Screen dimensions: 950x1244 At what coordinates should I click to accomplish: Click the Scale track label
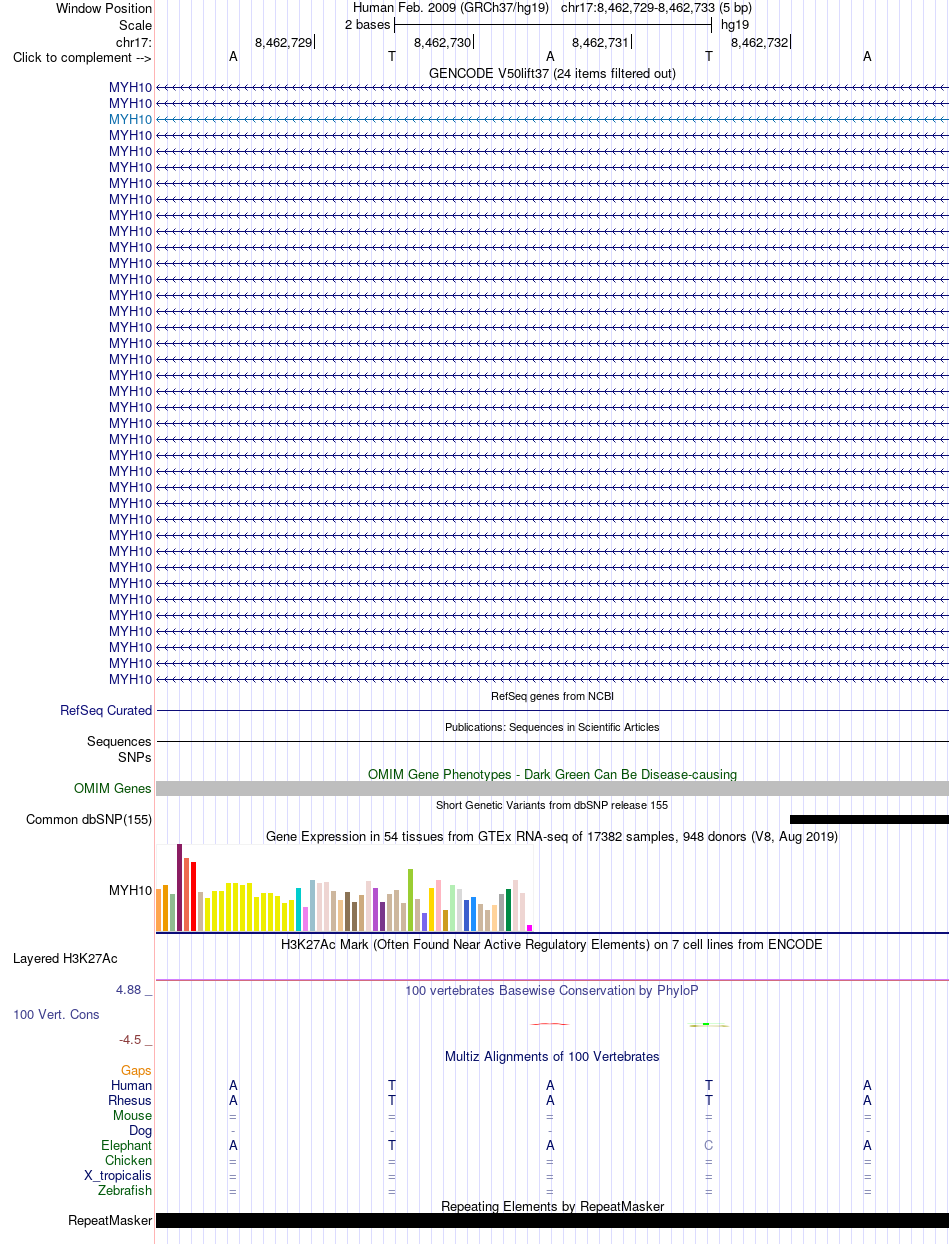coord(135,25)
